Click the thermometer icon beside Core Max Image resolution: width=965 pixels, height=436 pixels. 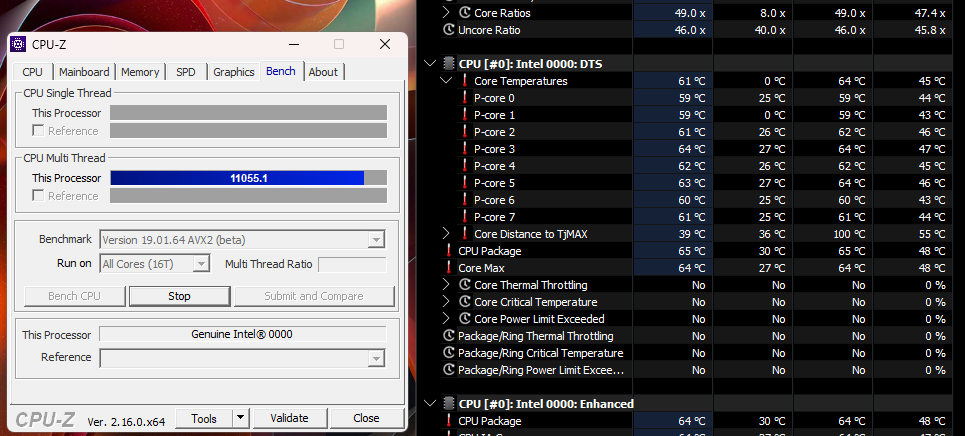(x=449, y=268)
